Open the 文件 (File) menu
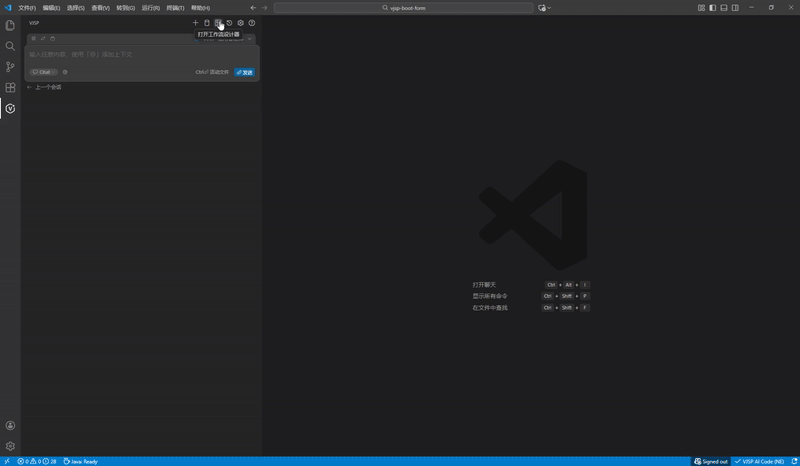The width and height of the screenshot is (800, 466). [27, 7]
